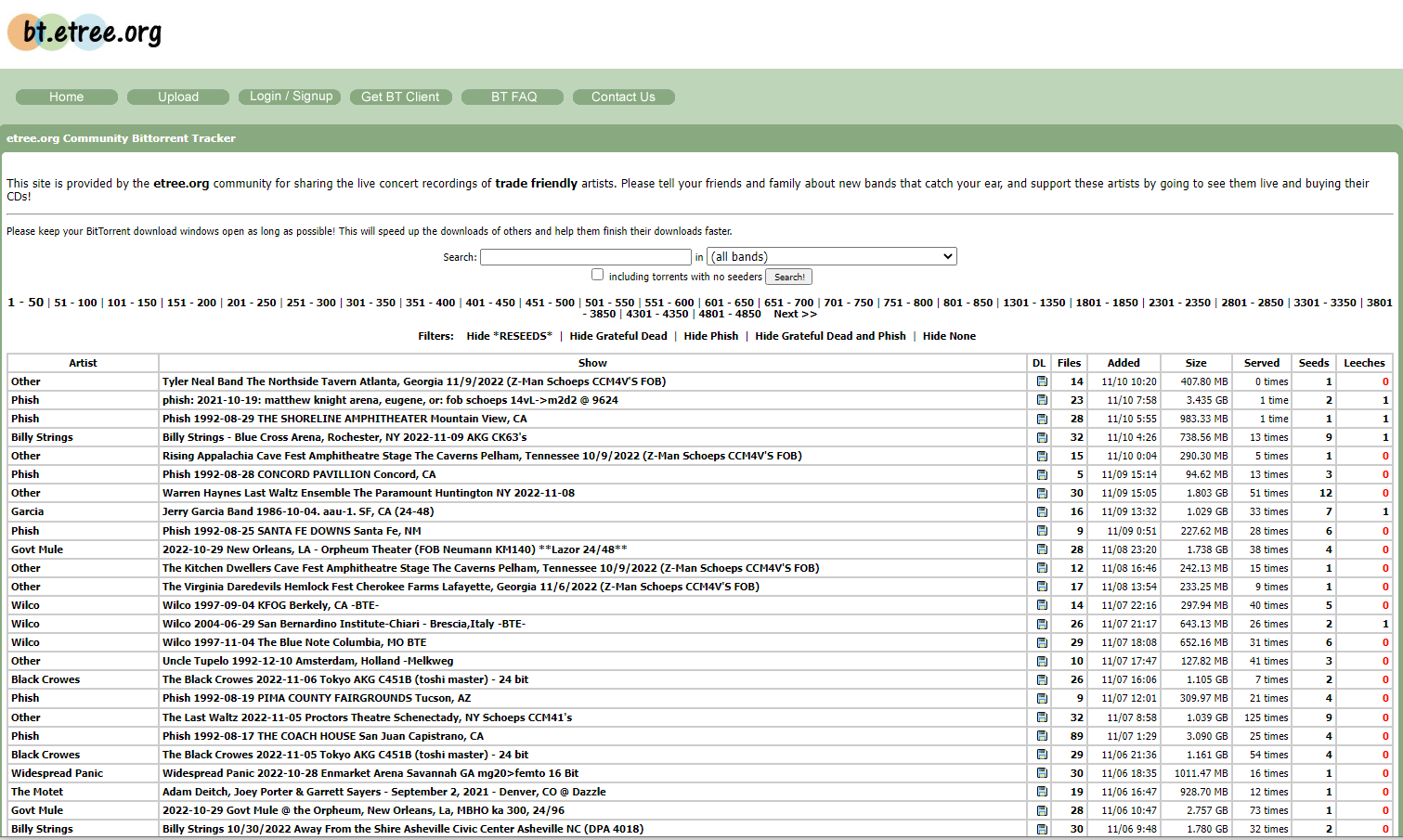Download torrent for 2022-10-29 Govt Mule MBHO
Viewport: 1403px width, 840px height.
(x=1042, y=810)
